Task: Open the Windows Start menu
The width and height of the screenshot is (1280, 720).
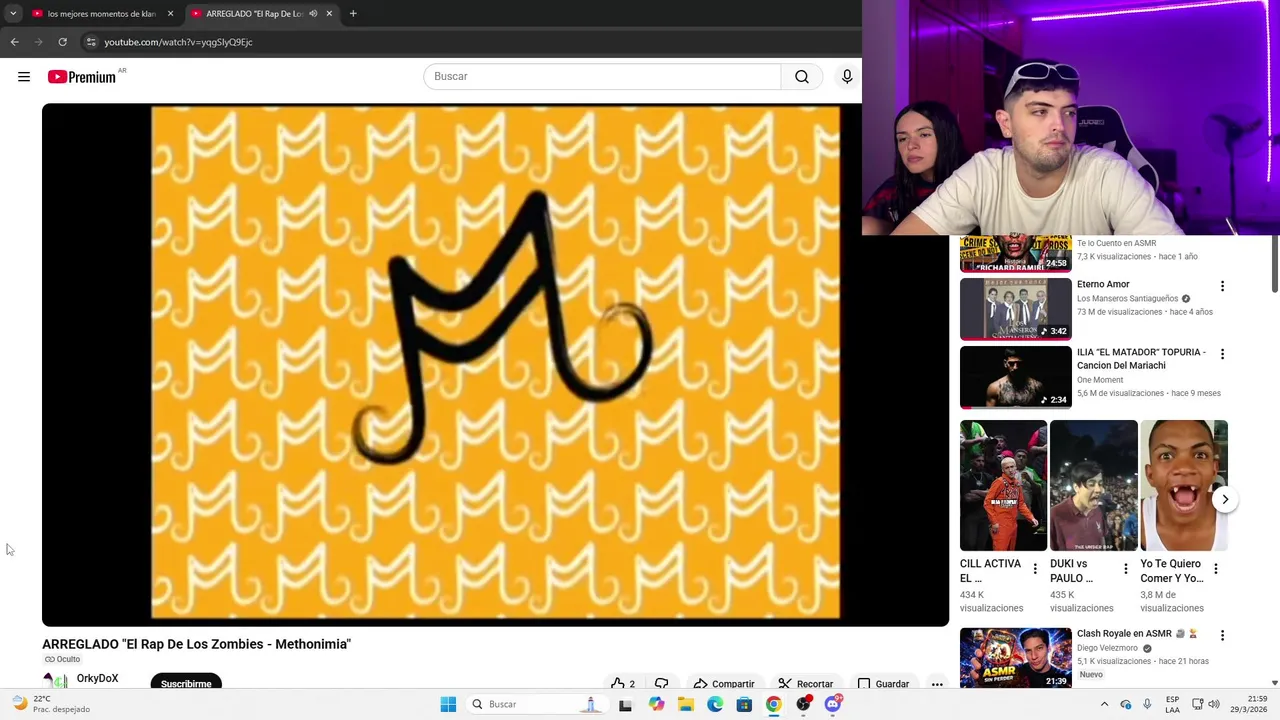Action: click(448, 704)
